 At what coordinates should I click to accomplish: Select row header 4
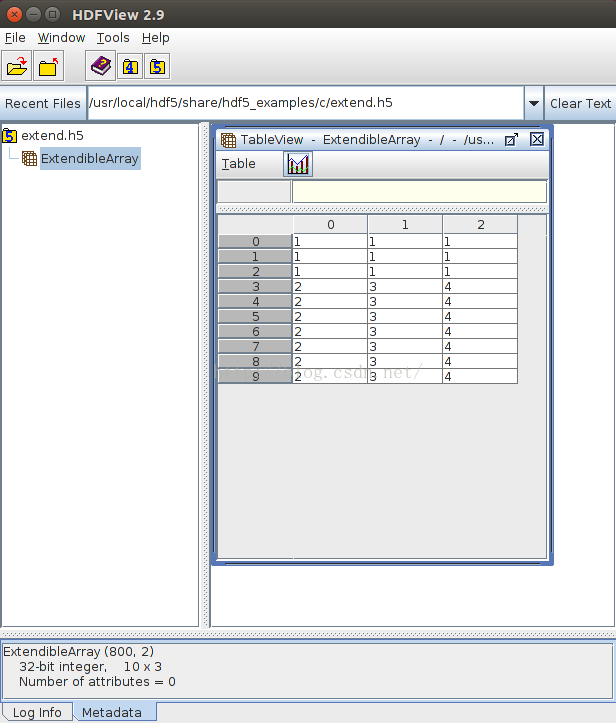point(255,302)
